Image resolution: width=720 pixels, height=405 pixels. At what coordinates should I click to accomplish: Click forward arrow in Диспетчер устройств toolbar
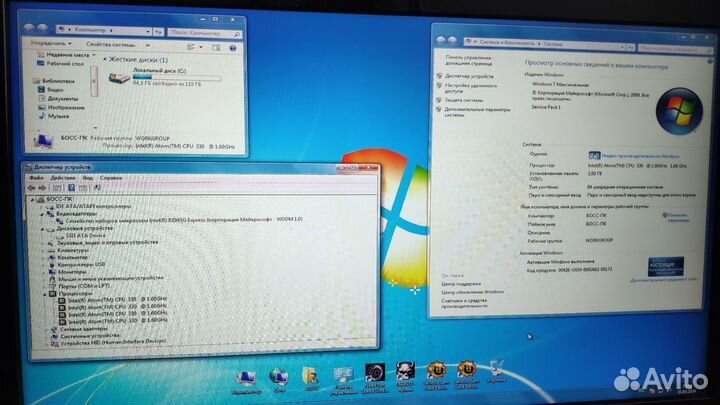tap(42, 188)
